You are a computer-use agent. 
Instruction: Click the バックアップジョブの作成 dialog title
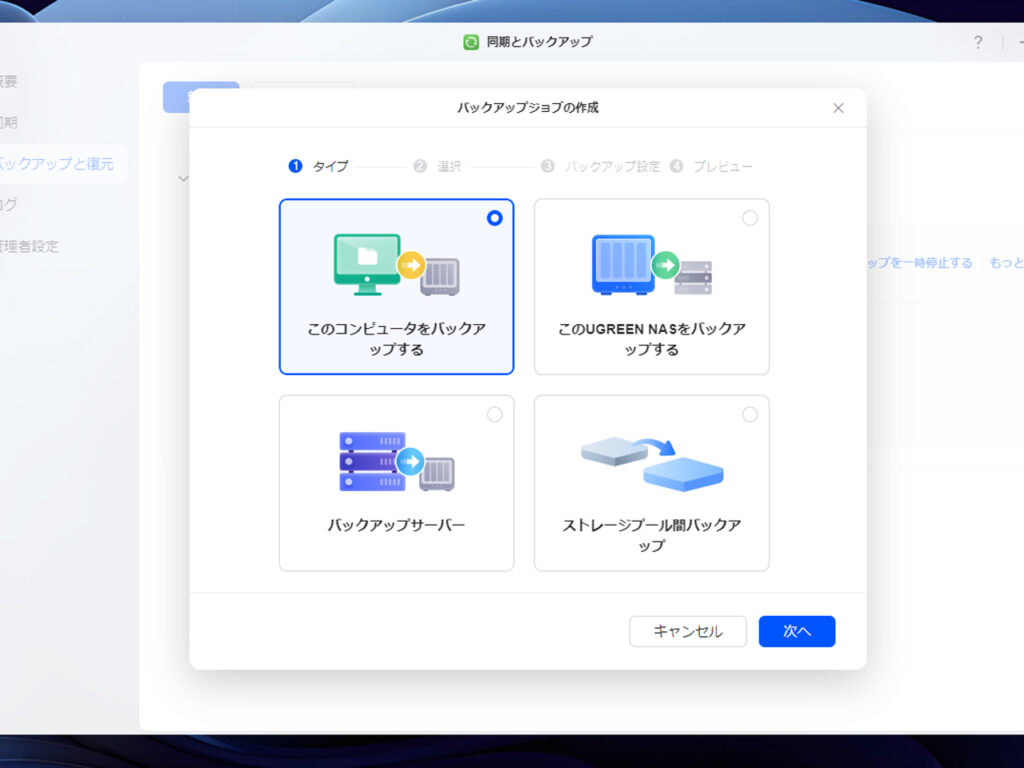pyautogui.click(x=528, y=108)
